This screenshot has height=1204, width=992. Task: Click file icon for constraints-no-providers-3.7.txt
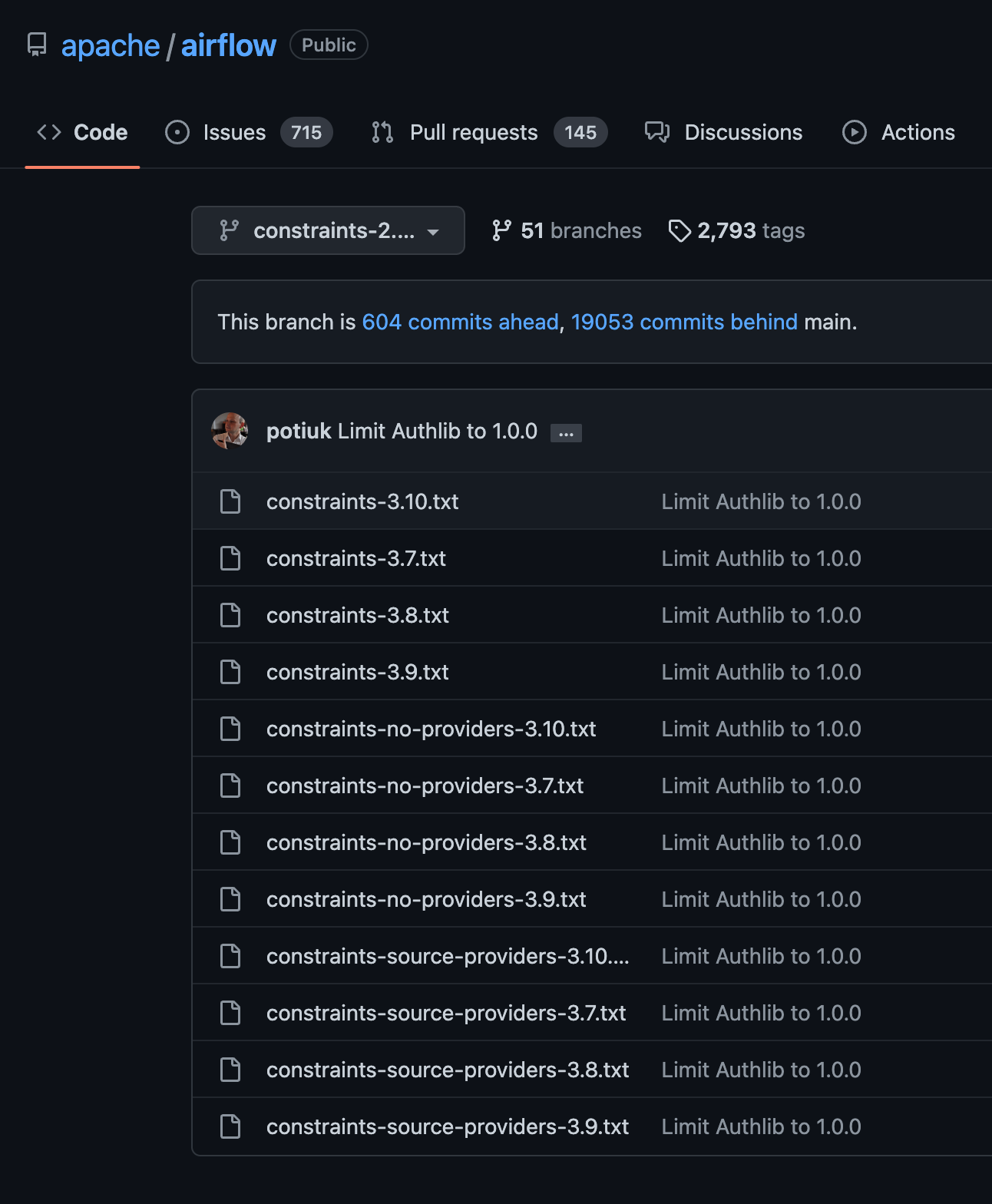click(x=230, y=786)
